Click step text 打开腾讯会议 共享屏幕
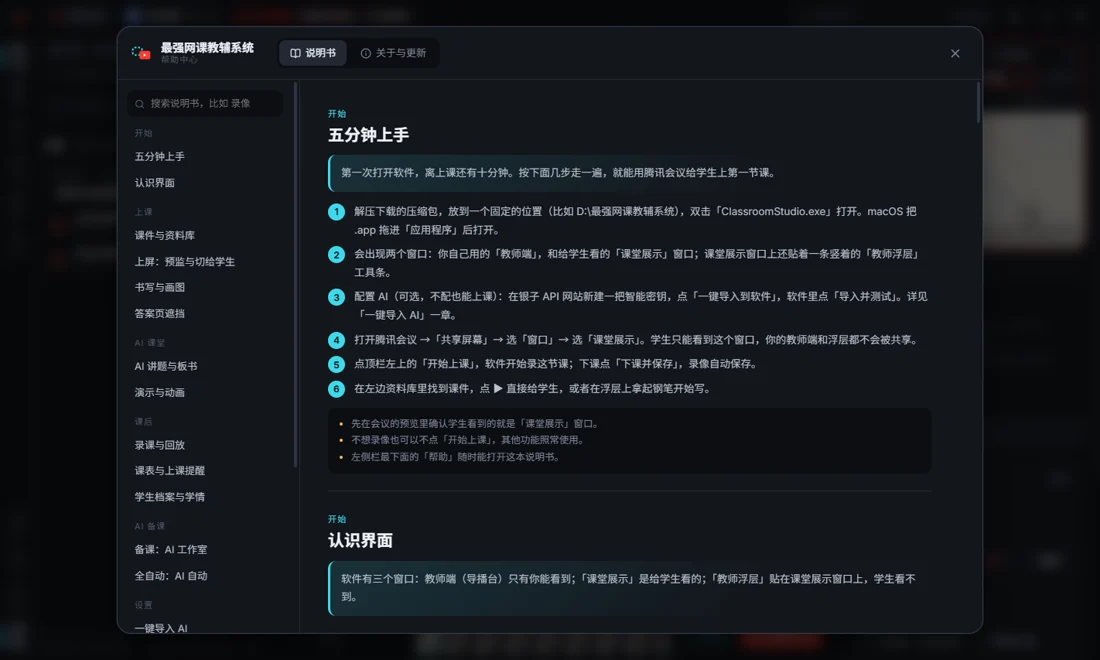This screenshot has width=1100, height=660. (636, 340)
